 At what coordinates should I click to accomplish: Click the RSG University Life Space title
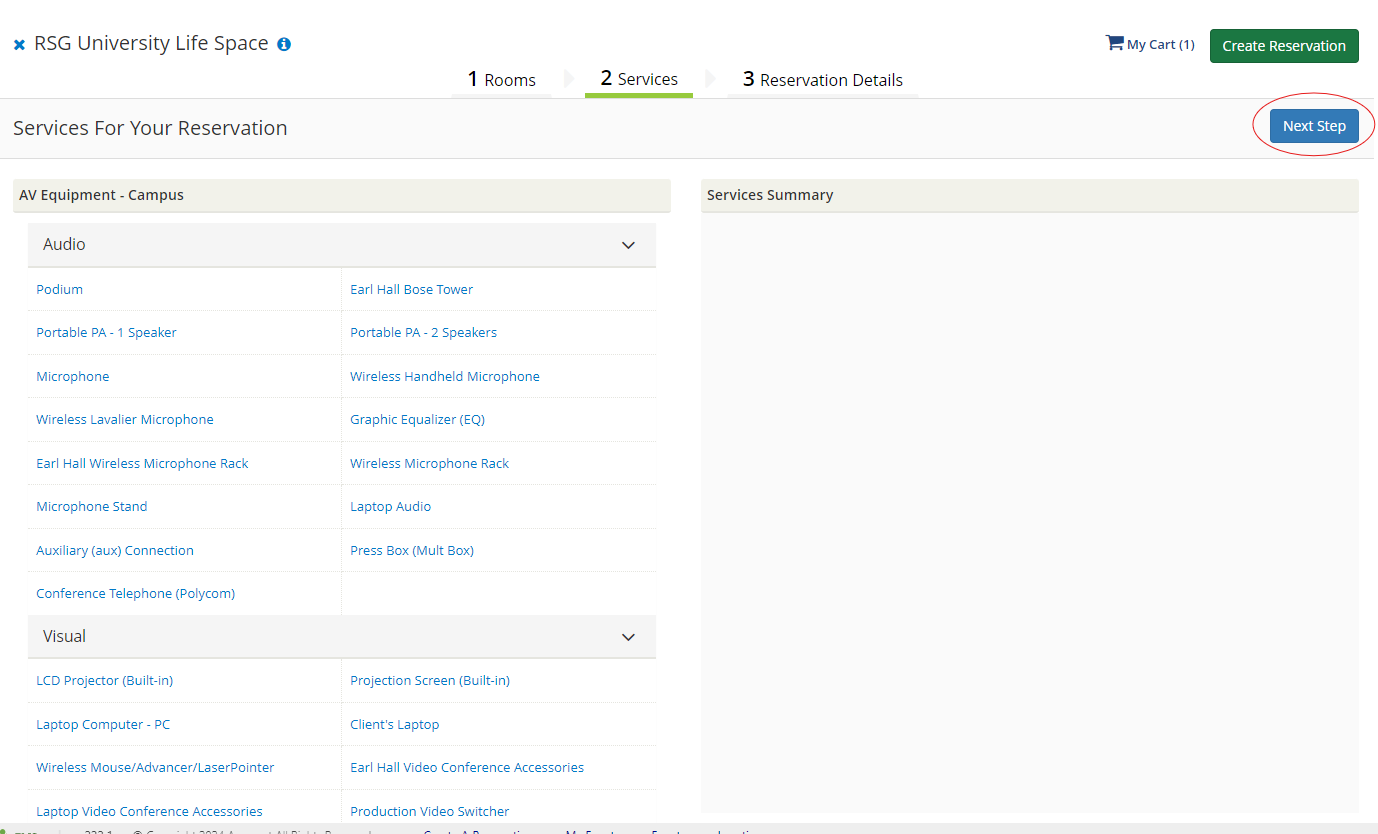[x=151, y=44]
